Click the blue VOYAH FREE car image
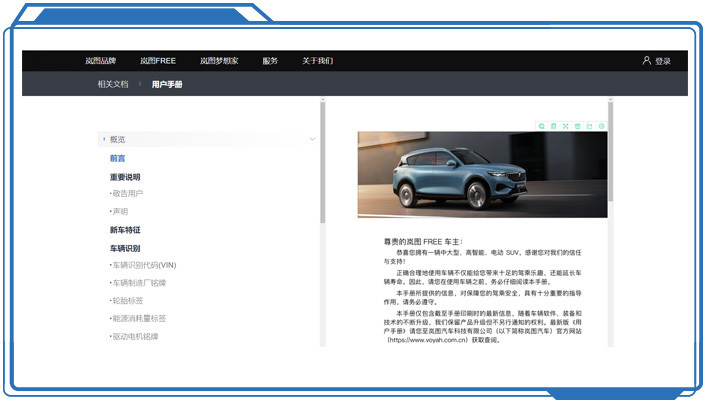Image resolution: width=706 pixels, height=402 pixels. coord(483,175)
